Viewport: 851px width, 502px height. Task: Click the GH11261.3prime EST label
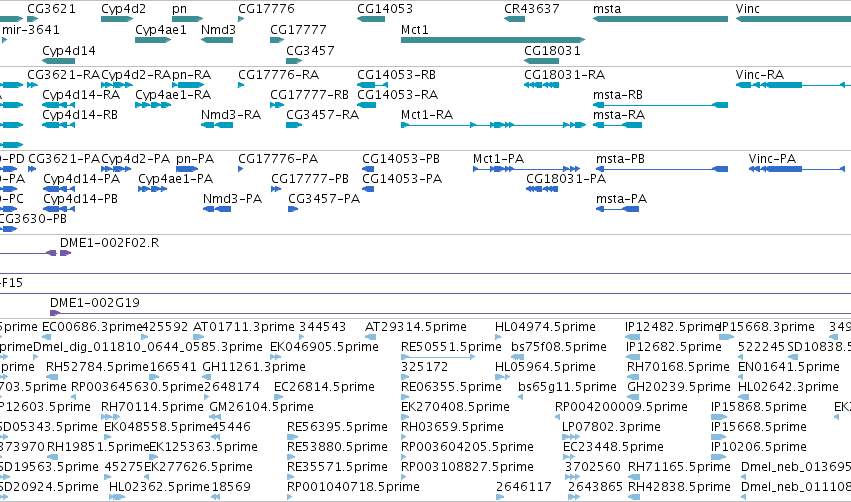[254, 367]
